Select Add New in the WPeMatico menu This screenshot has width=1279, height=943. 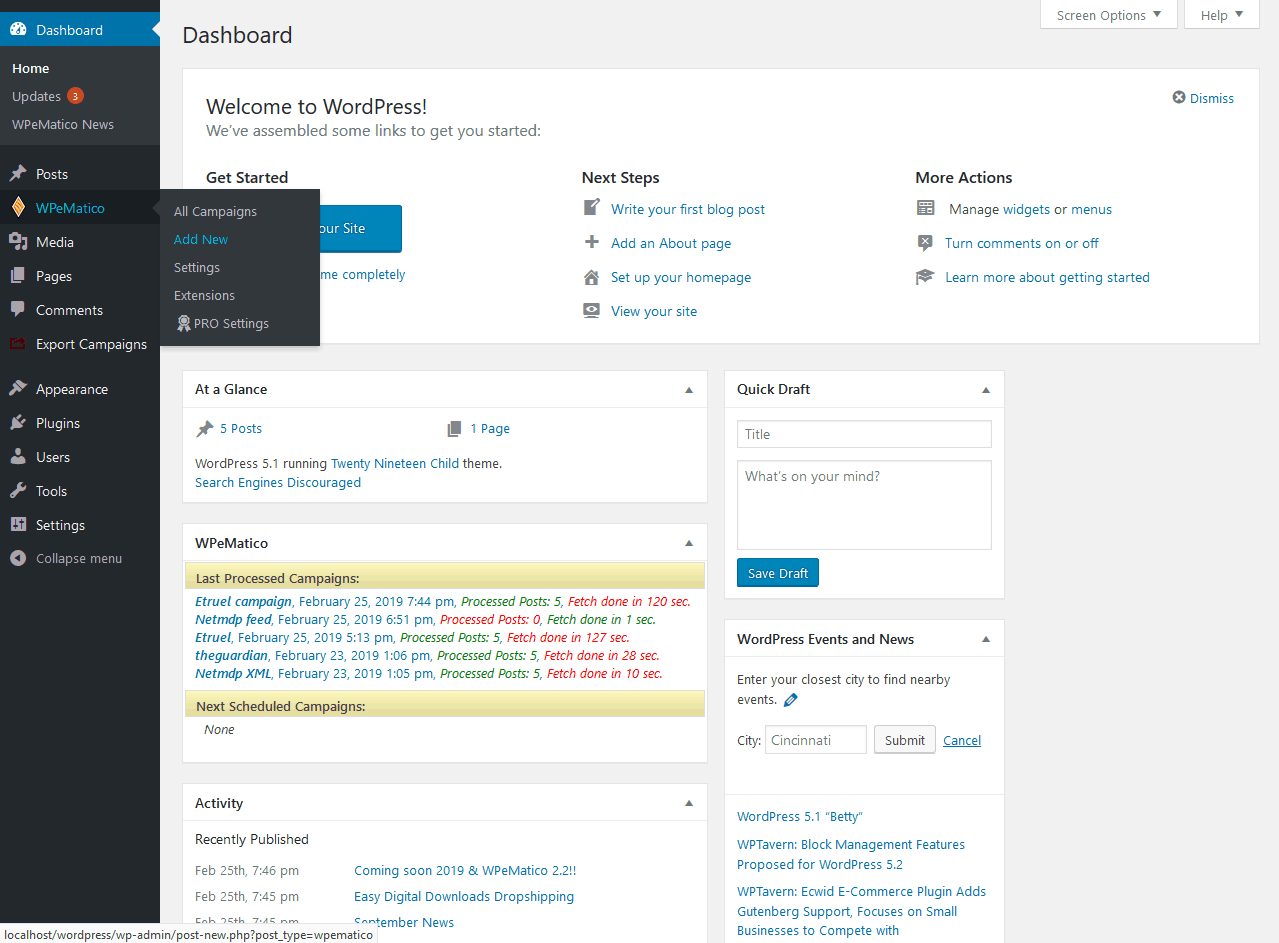[200, 239]
